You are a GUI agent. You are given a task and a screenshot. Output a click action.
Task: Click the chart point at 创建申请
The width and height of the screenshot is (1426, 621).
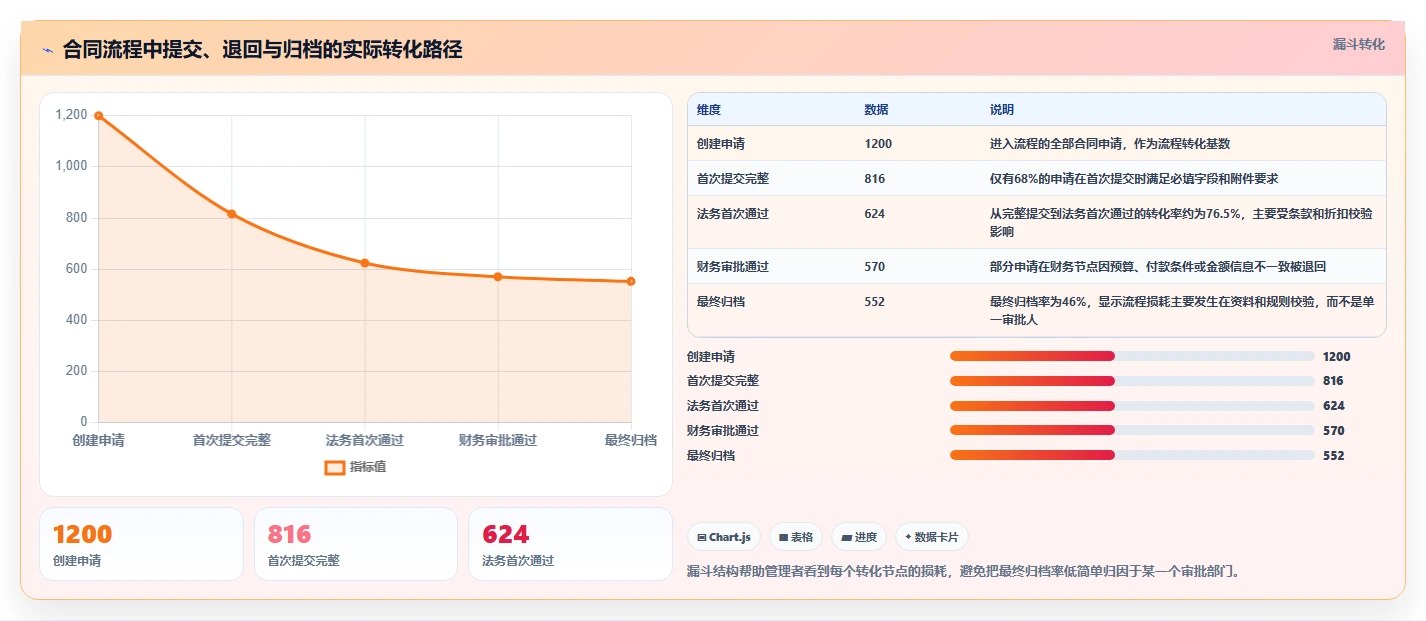[99, 115]
